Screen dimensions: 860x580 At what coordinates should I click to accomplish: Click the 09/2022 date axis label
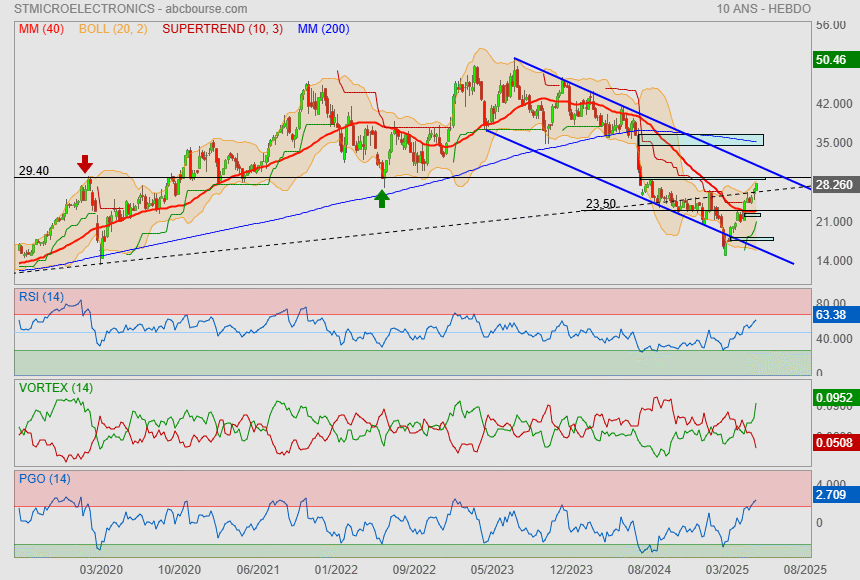pos(414,570)
